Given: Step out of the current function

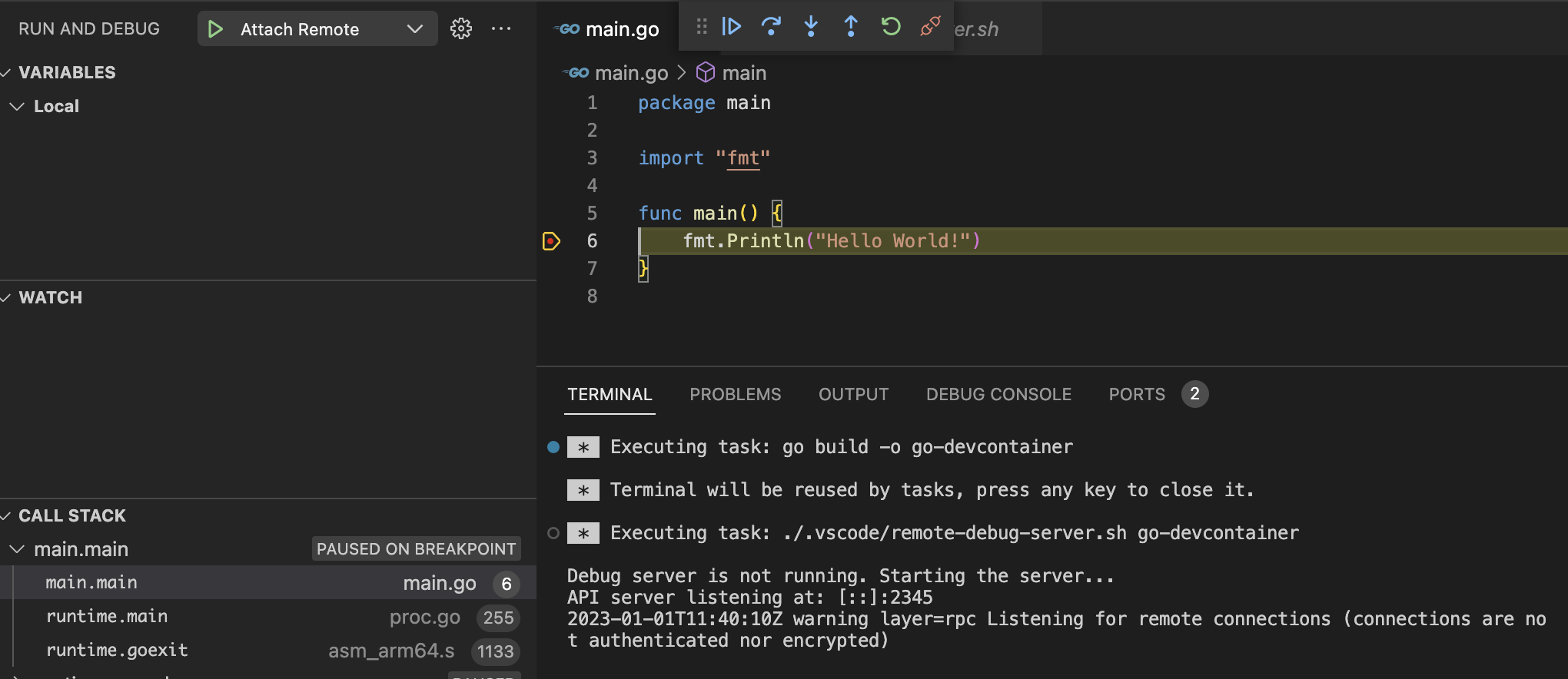Looking at the screenshot, I should [x=851, y=27].
